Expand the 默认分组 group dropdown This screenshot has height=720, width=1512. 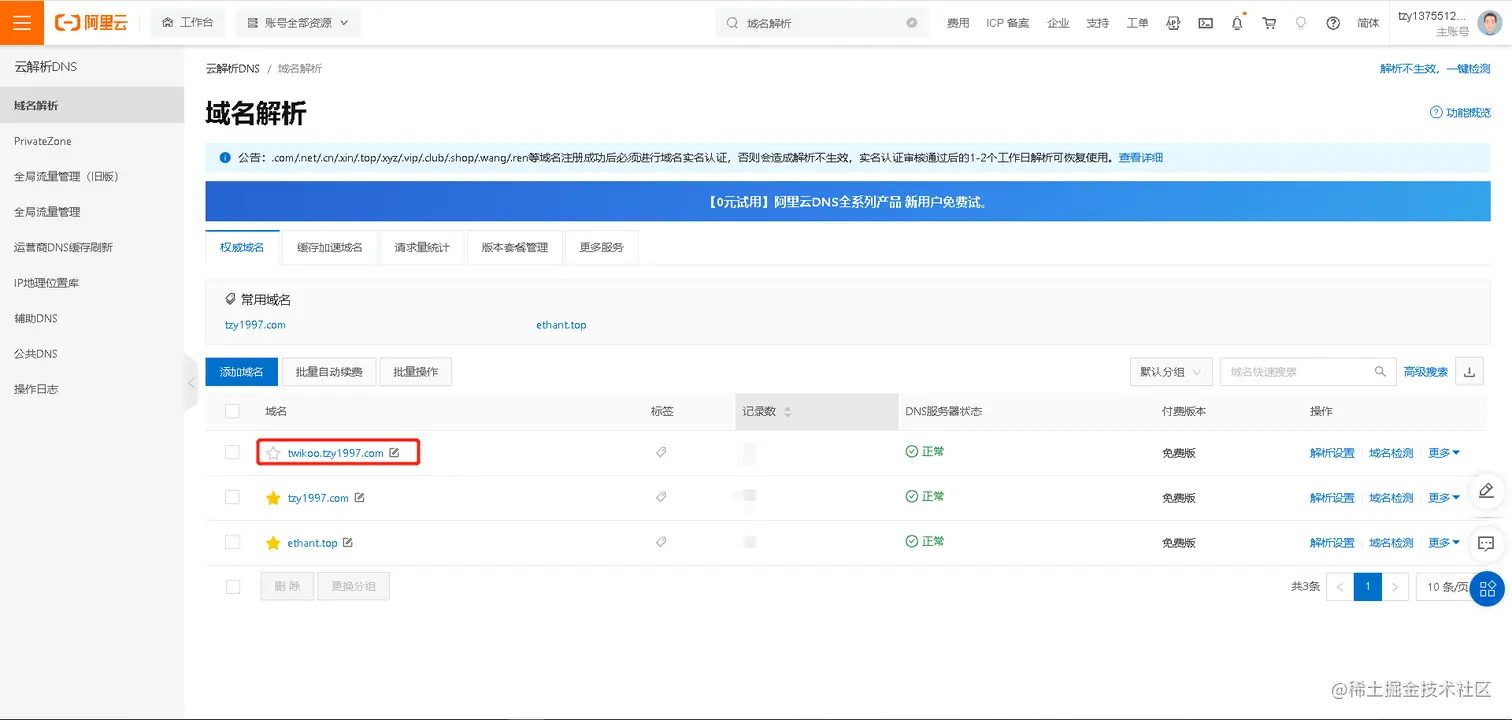click(1171, 371)
